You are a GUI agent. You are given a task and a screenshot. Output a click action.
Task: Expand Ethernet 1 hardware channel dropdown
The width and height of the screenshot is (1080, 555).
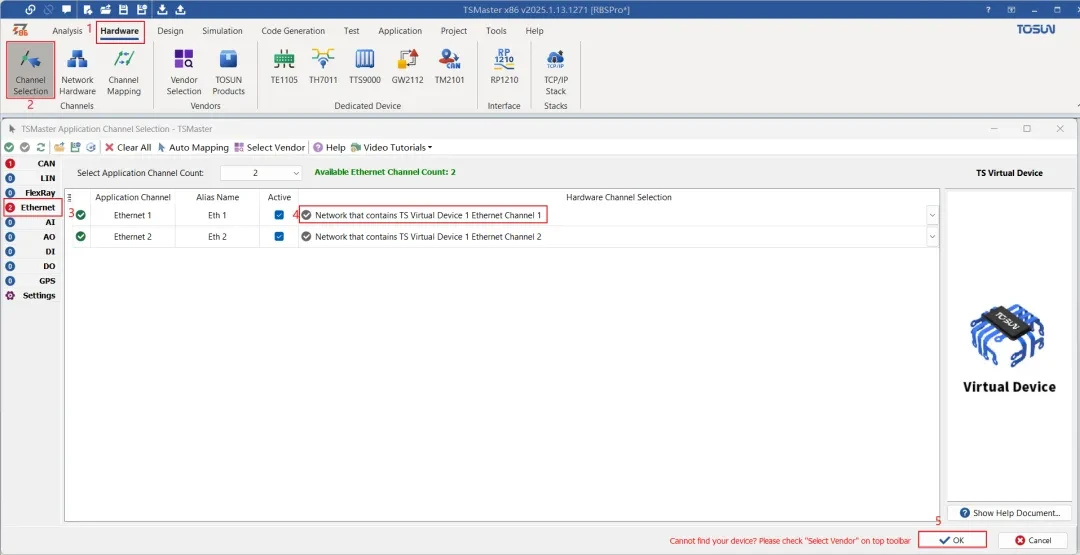tap(932, 215)
